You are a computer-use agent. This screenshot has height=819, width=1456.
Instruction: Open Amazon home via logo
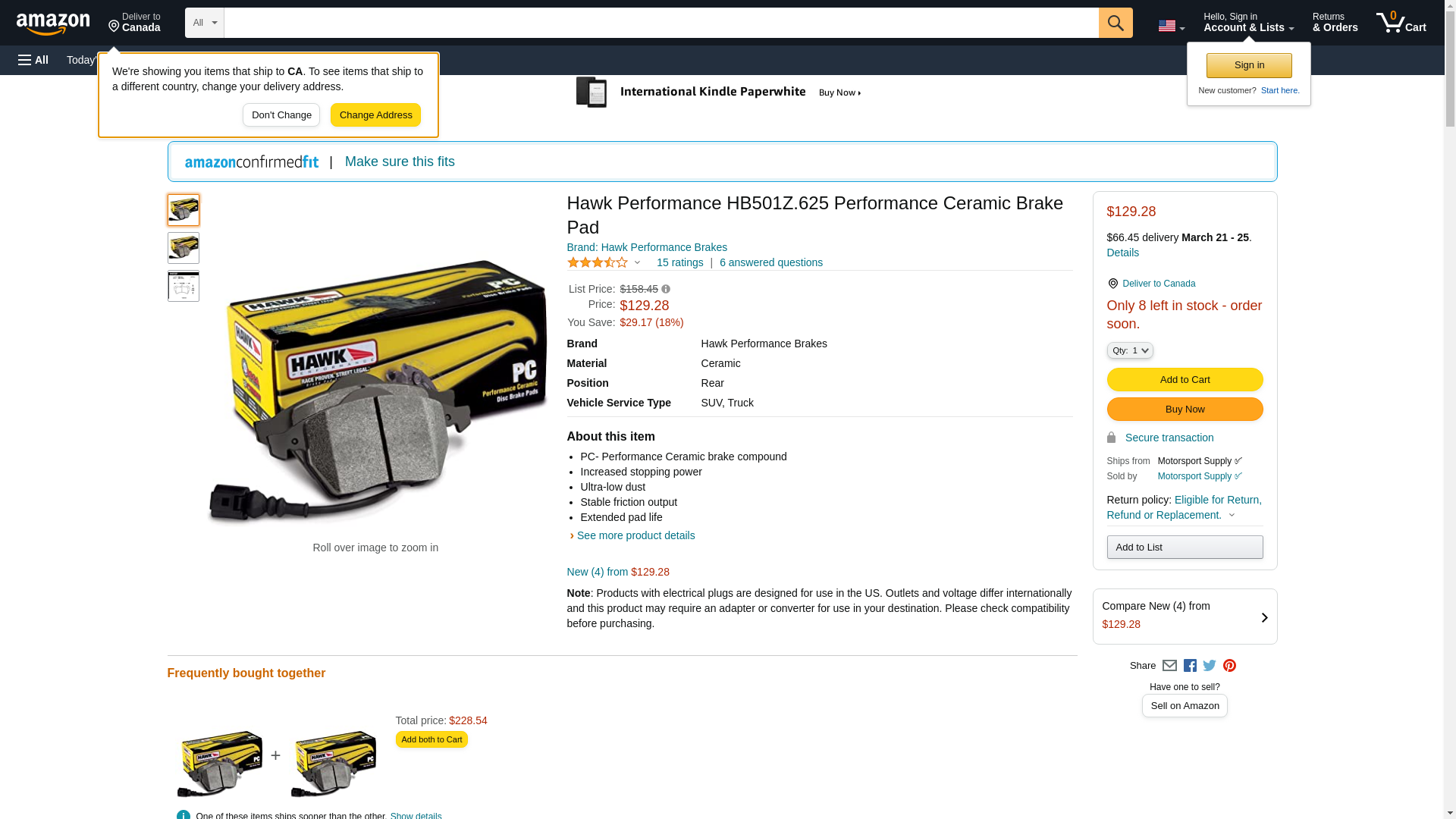click(53, 24)
